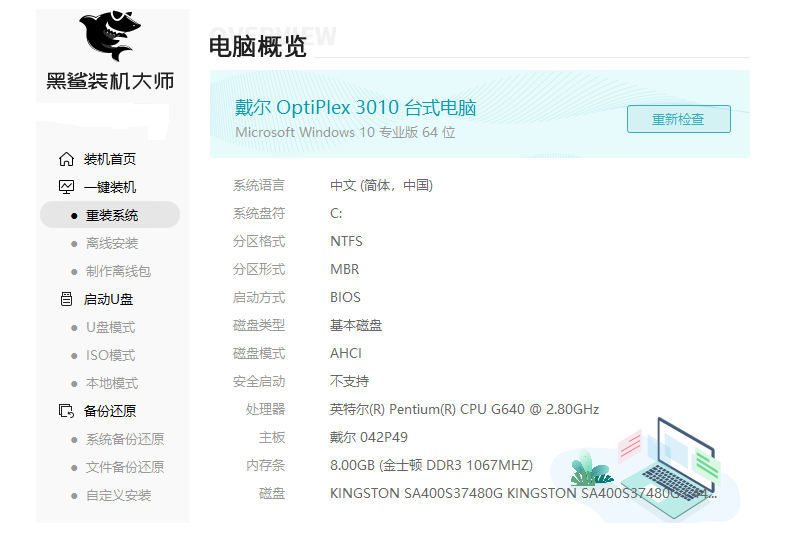Viewport: 800px width, 533px height.
Task: Click the 基本磁盘 value
Action: pyautogui.click(x=356, y=325)
